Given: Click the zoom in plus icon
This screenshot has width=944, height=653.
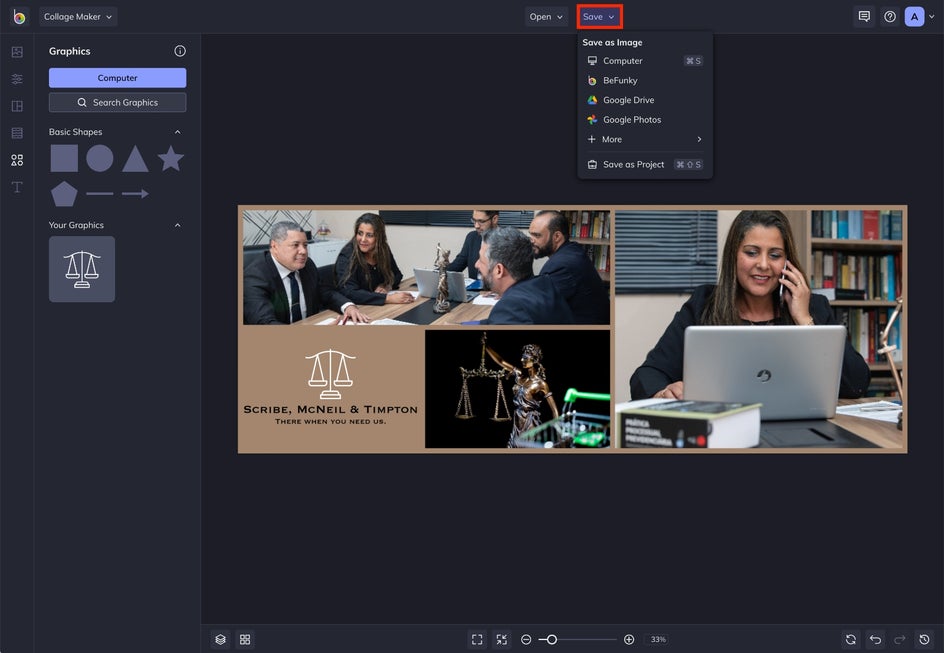Looking at the screenshot, I should [629, 639].
